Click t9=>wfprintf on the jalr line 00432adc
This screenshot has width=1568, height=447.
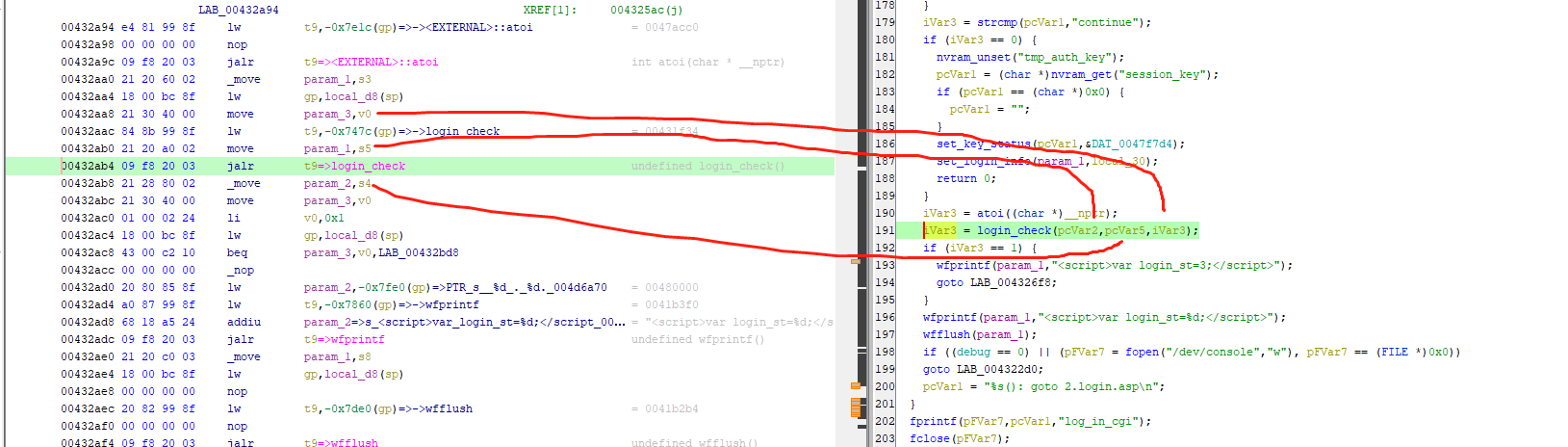tap(345, 339)
